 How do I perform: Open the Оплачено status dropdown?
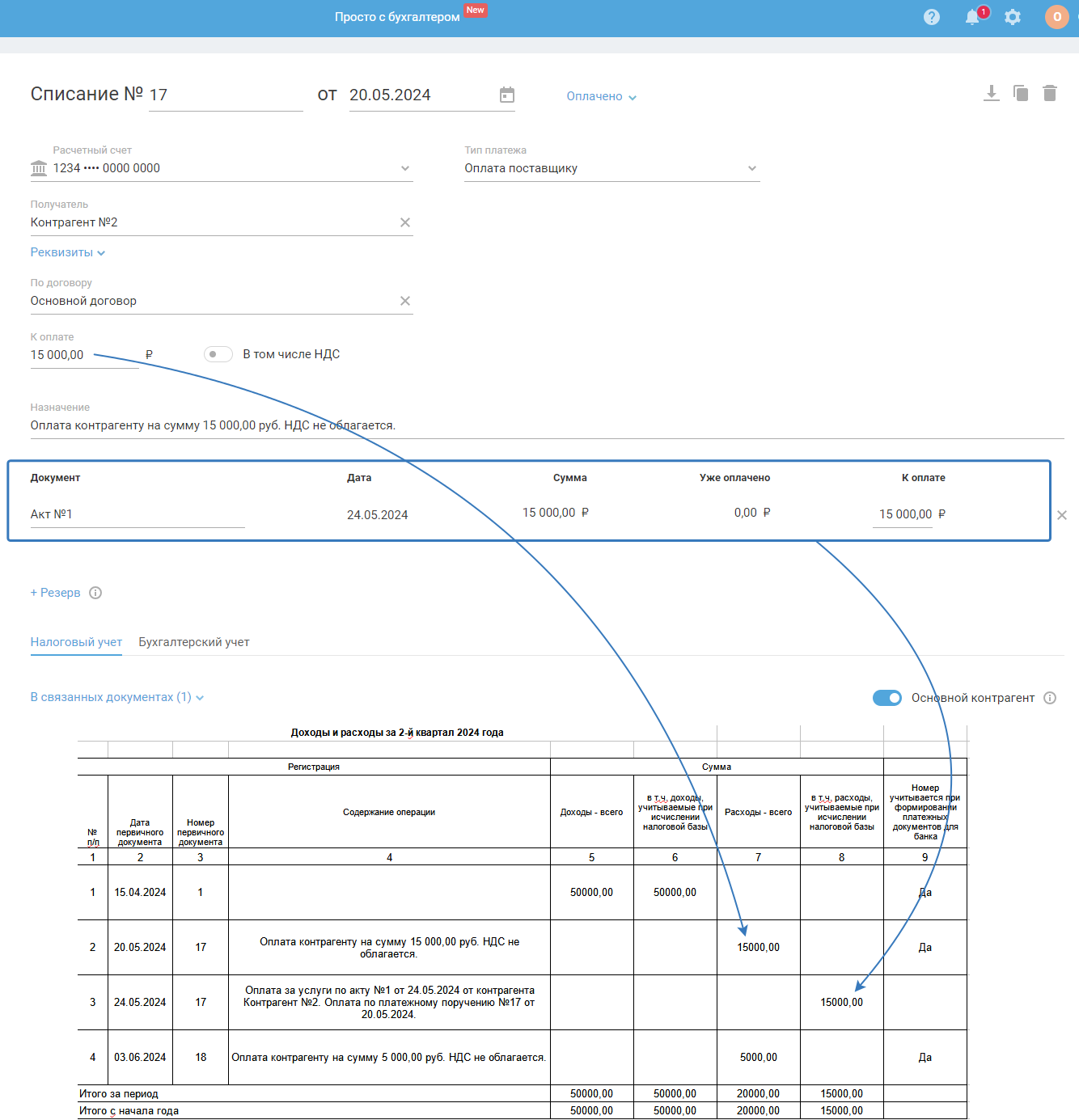[601, 96]
